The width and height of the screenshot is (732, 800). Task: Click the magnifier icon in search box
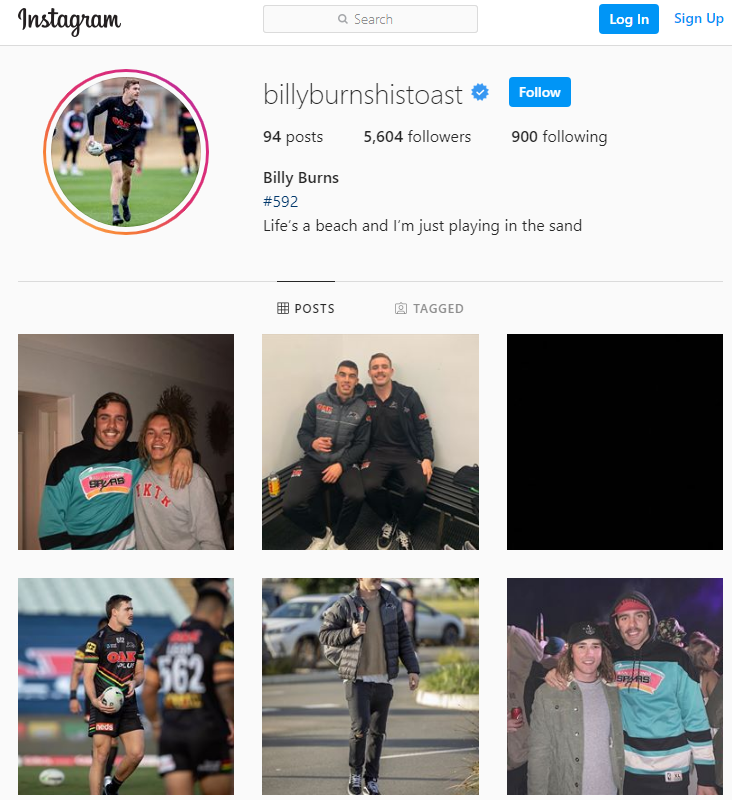[343, 19]
